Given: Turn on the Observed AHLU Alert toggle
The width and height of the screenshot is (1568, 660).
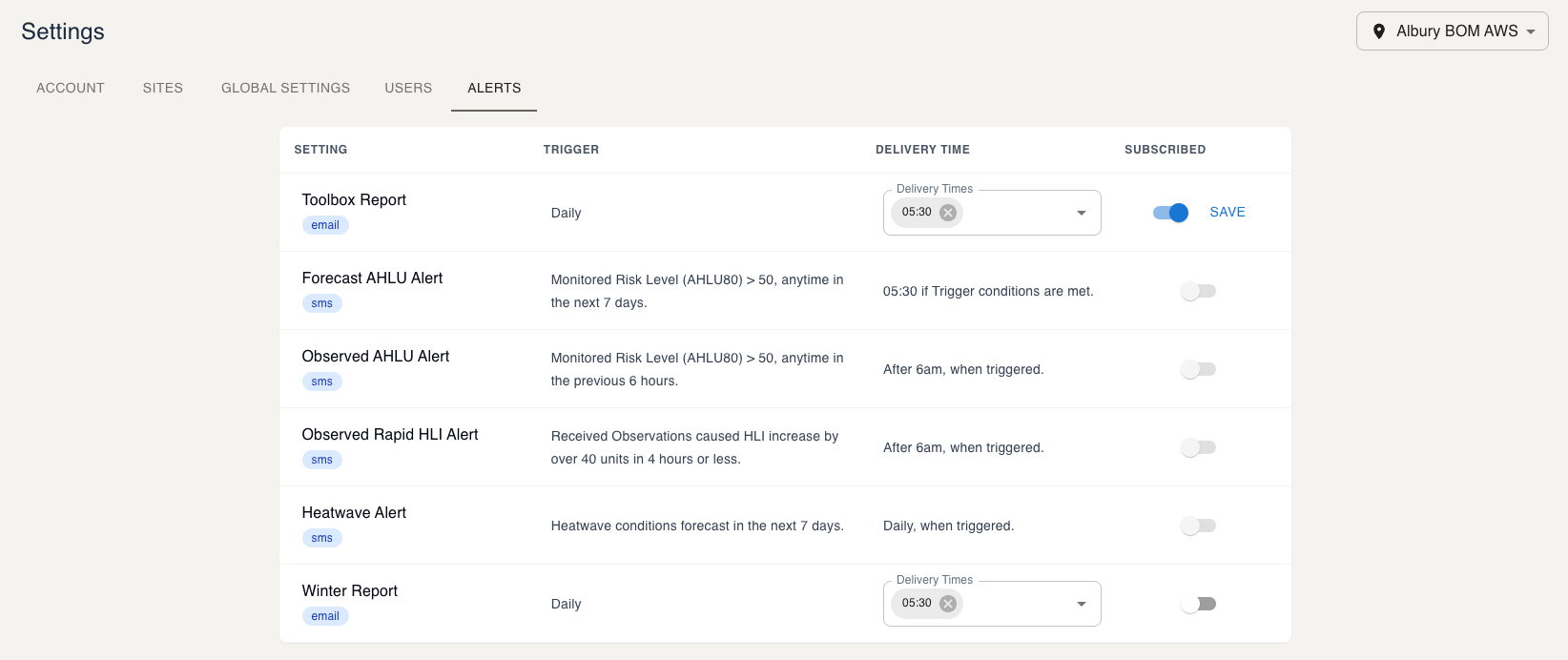Looking at the screenshot, I should (x=1198, y=369).
